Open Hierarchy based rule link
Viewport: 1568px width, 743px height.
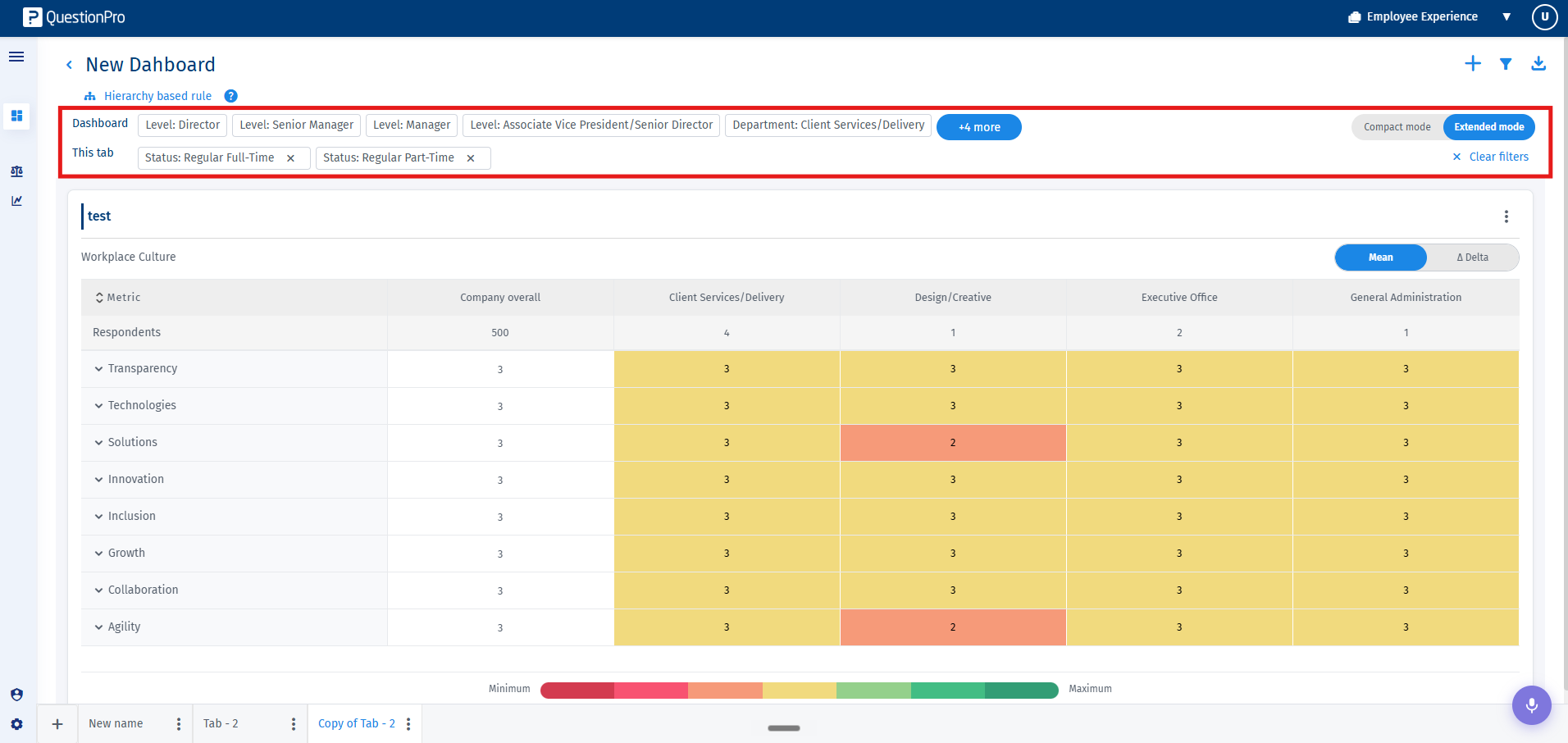click(x=157, y=96)
